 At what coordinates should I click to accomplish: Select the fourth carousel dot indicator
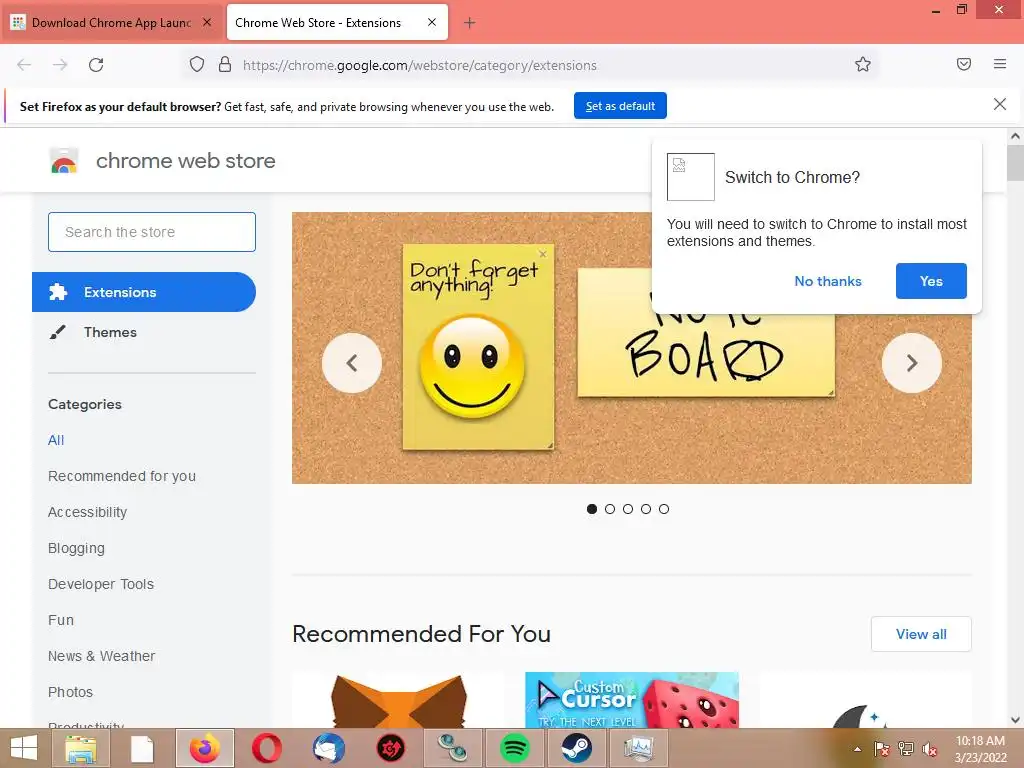click(x=646, y=509)
